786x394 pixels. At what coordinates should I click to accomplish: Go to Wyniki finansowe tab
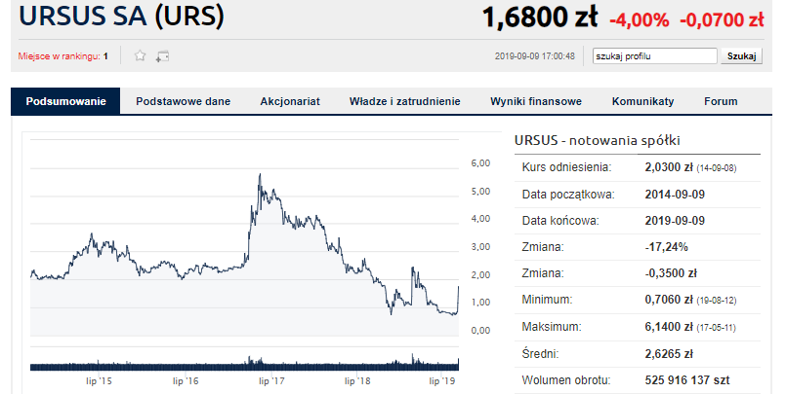click(x=536, y=101)
